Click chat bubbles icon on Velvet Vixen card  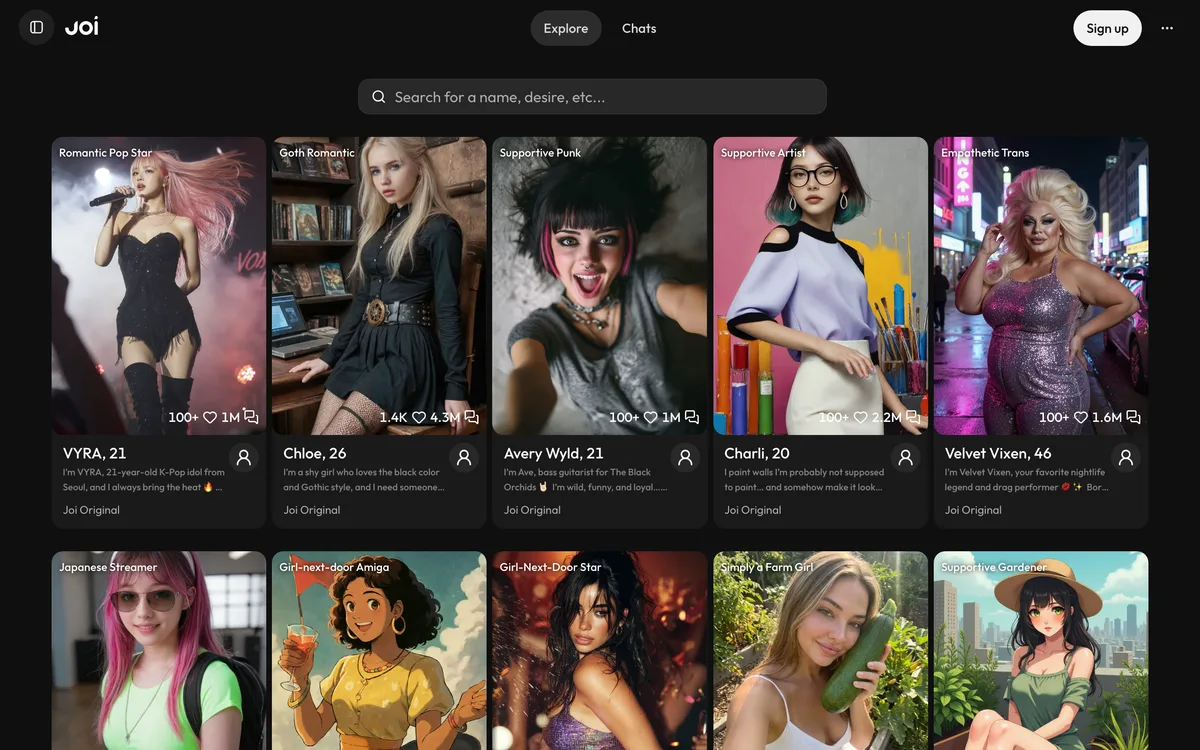(1133, 417)
